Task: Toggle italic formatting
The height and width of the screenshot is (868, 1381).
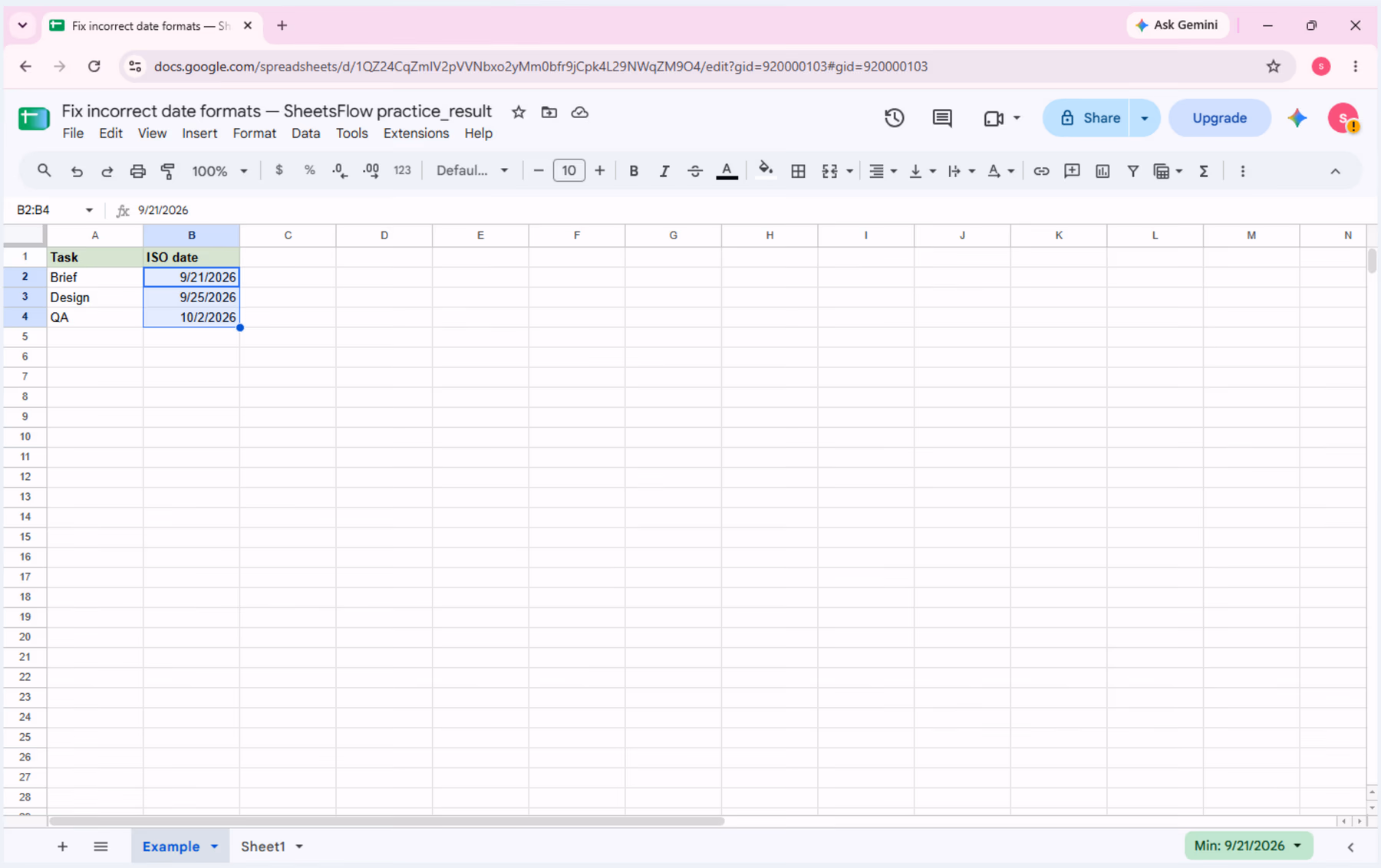Action: pyautogui.click(x=664, y=171)
